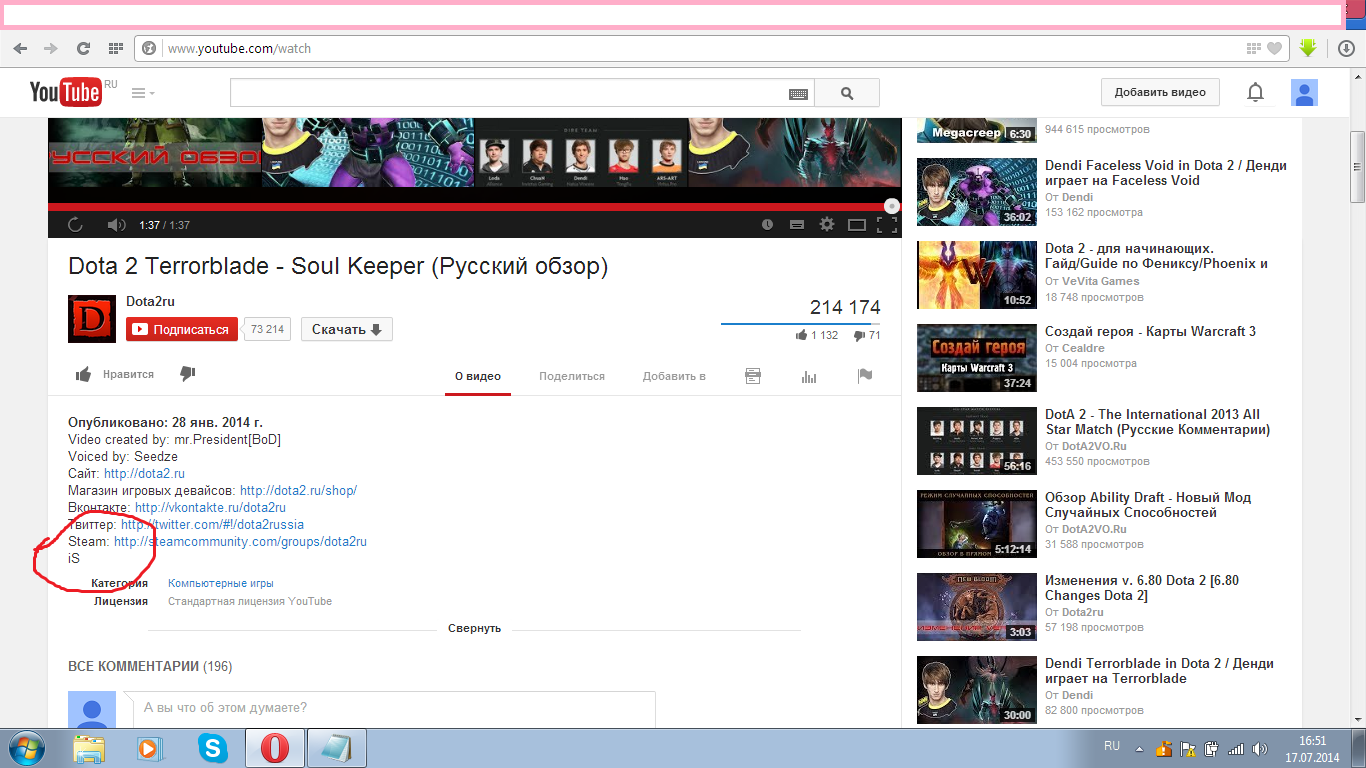
Task: Collapse description with Свернуть
Action: pos(474,628)
